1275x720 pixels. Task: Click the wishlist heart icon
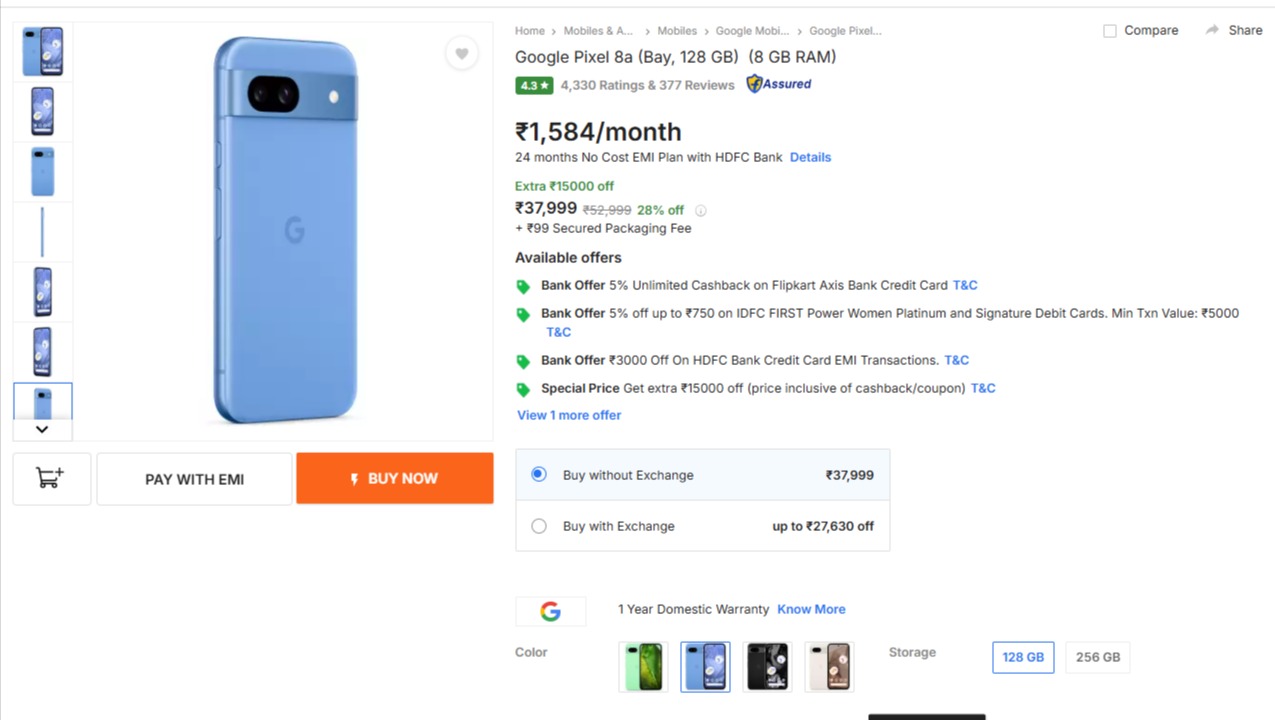(461, 54)
